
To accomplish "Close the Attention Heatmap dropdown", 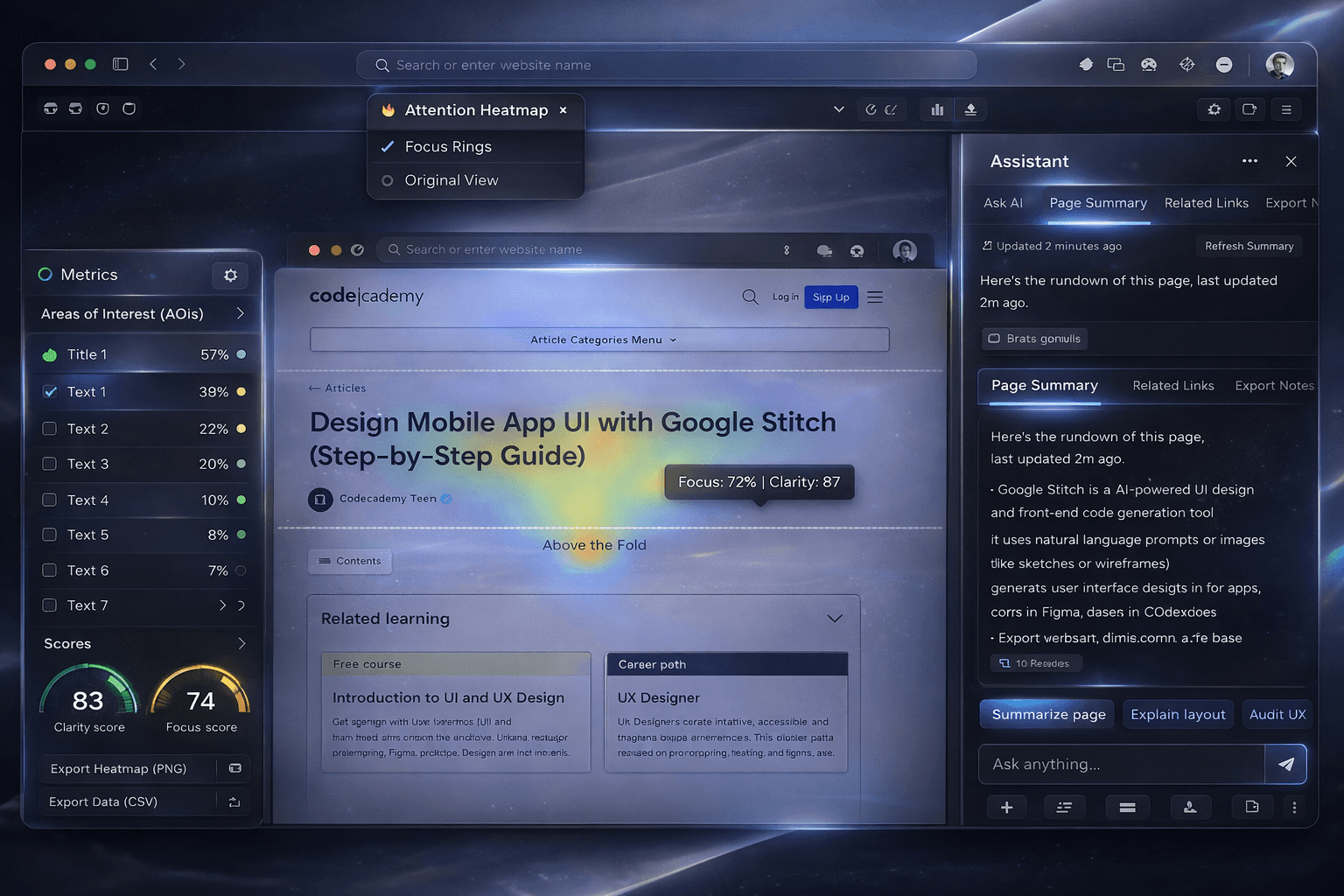I will (563, 110).
